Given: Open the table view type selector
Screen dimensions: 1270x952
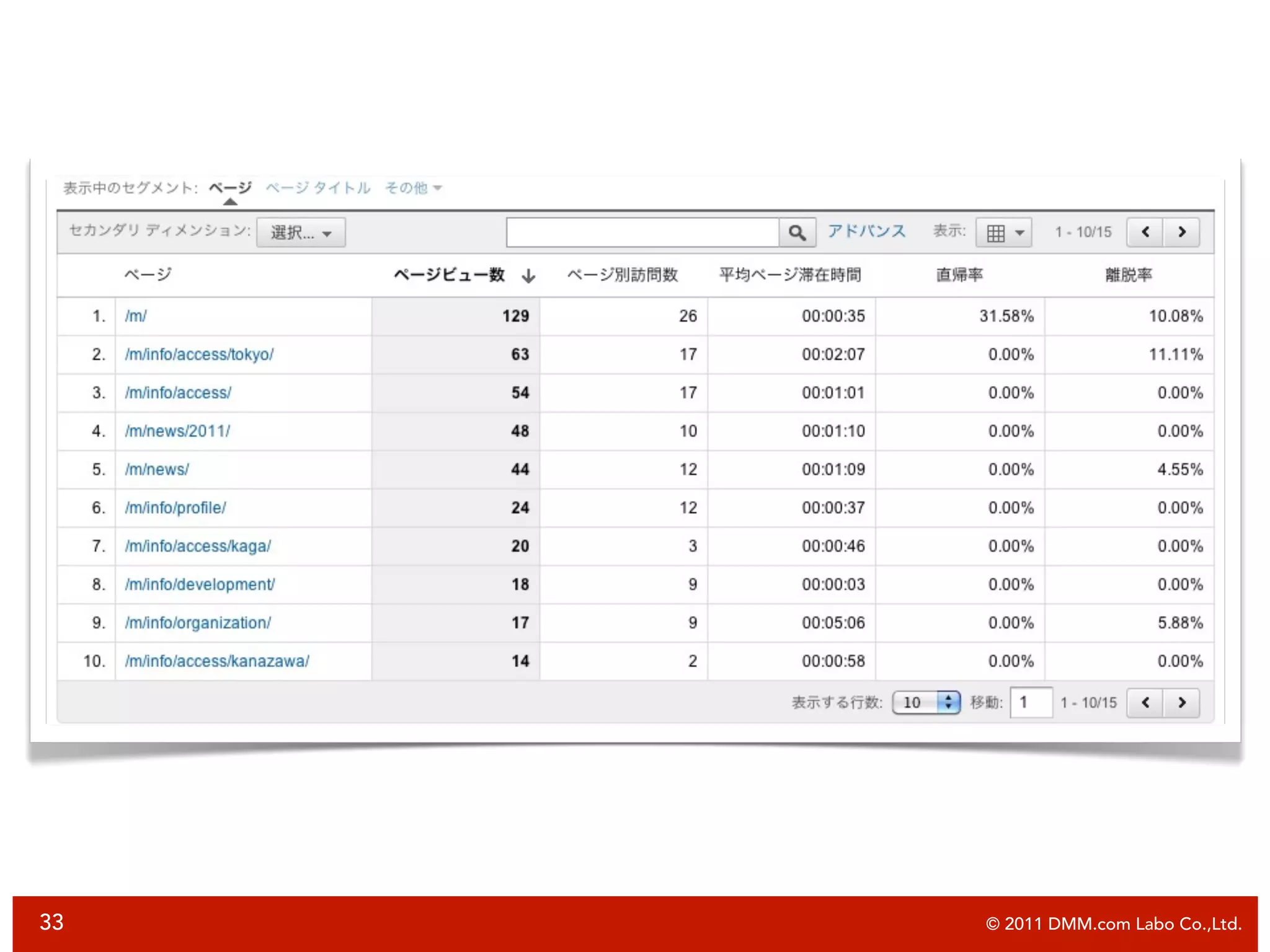Looking at the screenshot, I should coord(1003,233).
